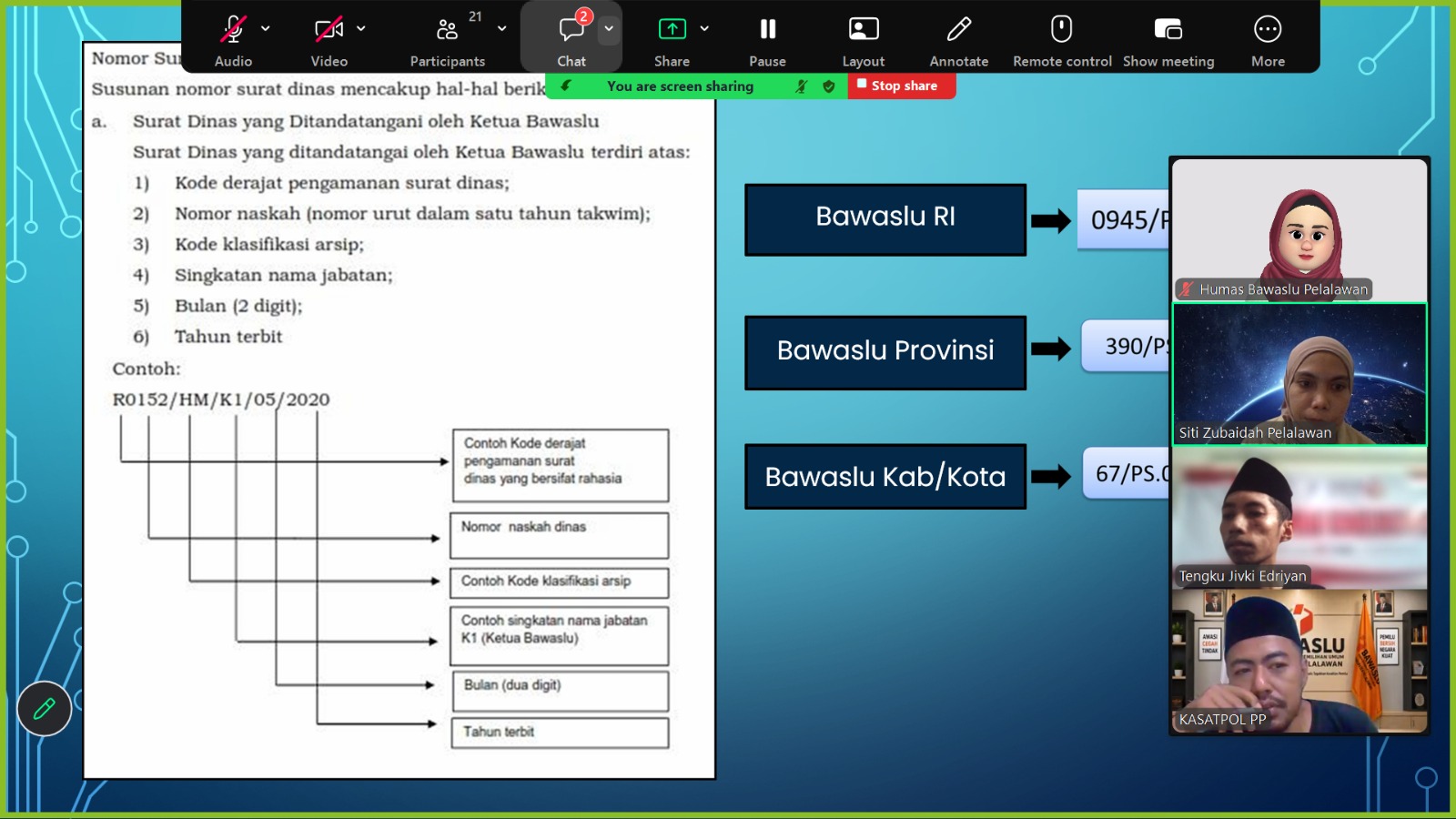Viewport: 1456px width, 819px height.
Task: Select the Tengku Jivki Edriyan video tile
Action: coord(1299,518)
